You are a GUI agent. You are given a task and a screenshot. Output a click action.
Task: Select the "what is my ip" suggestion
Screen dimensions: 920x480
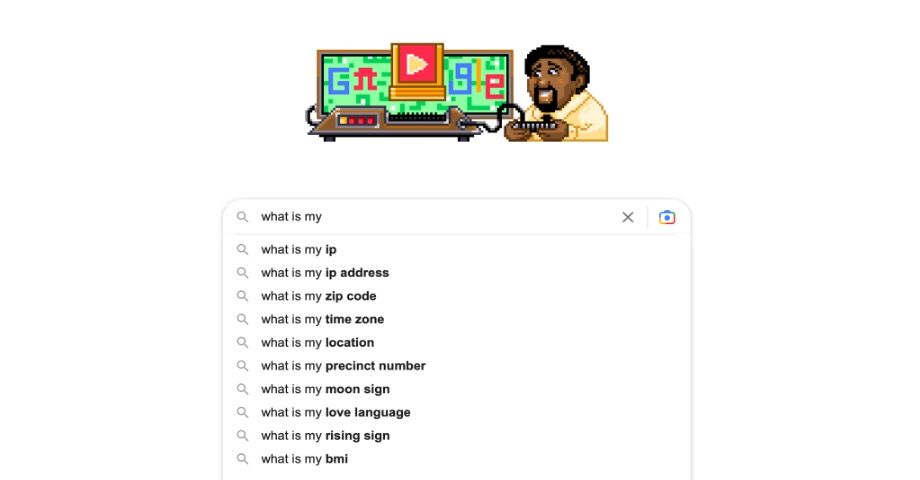(299, 250)
